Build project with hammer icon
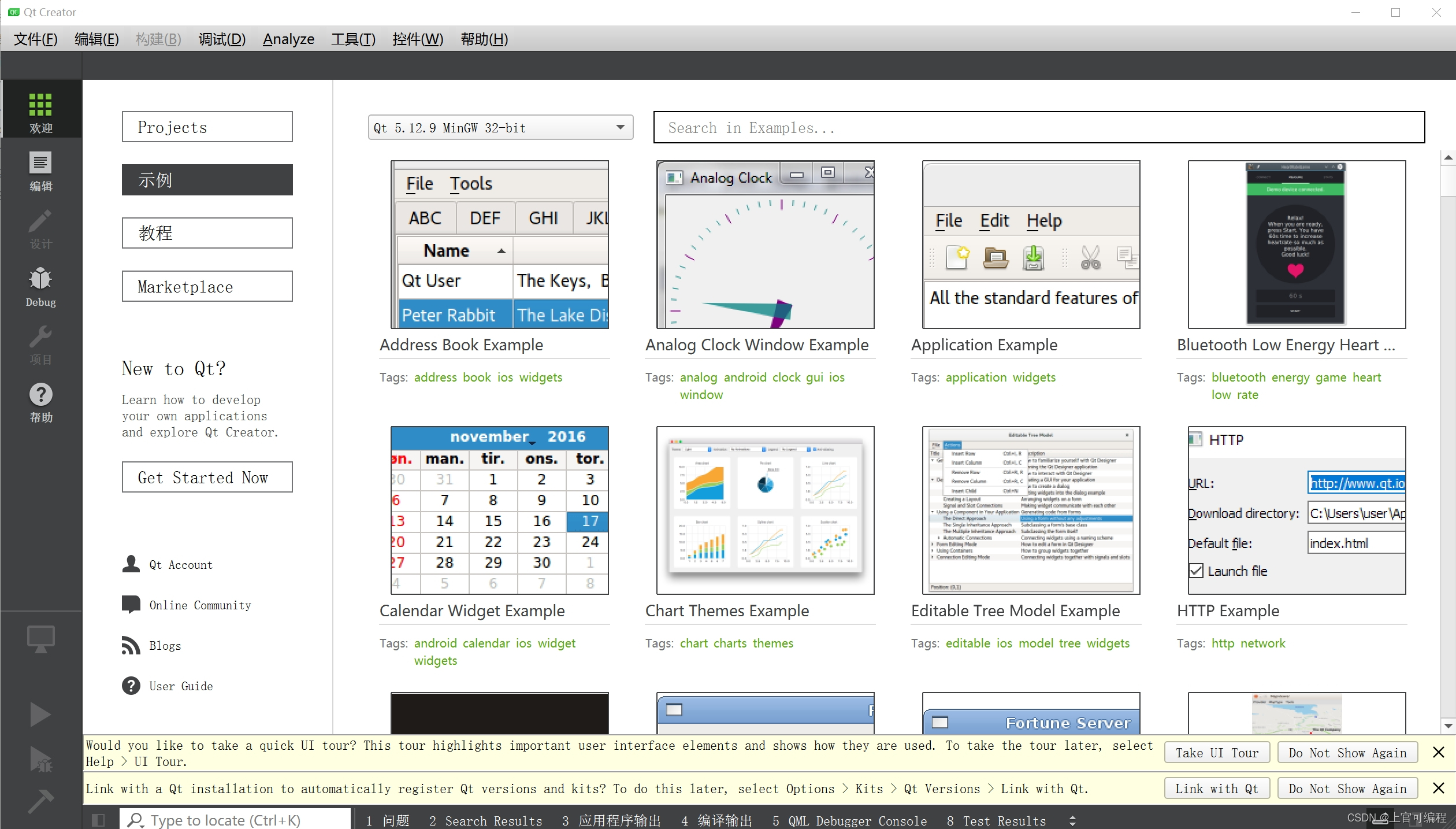1456x829 pixels. point(40,801)
